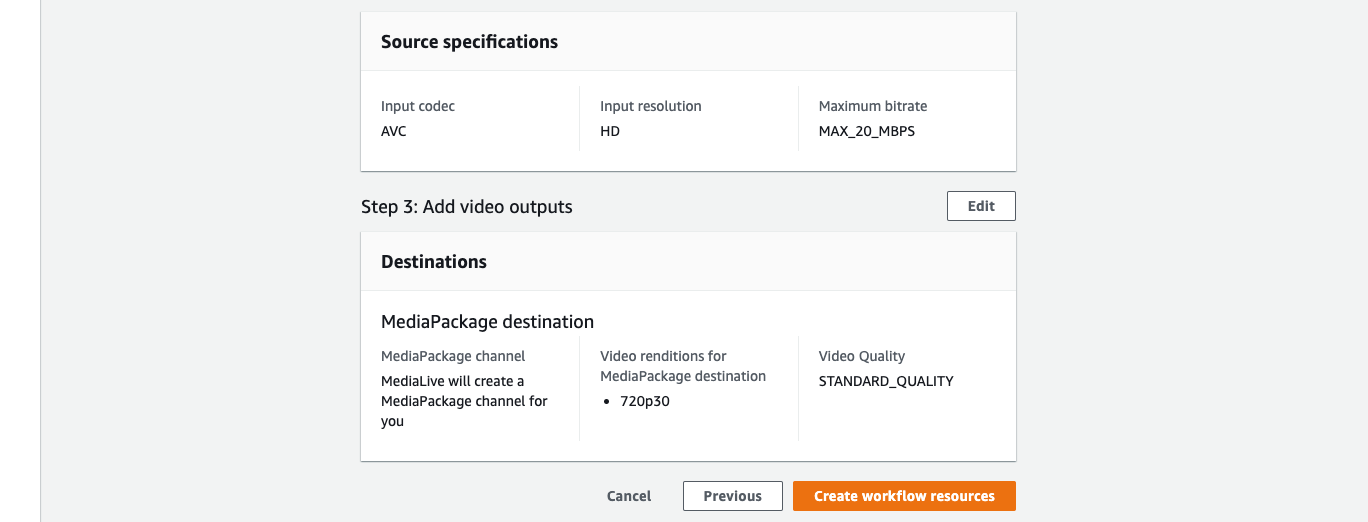This screenshot has height=522, width=1368.
Task: Select the Source specifications header
Action: [469, 42]
